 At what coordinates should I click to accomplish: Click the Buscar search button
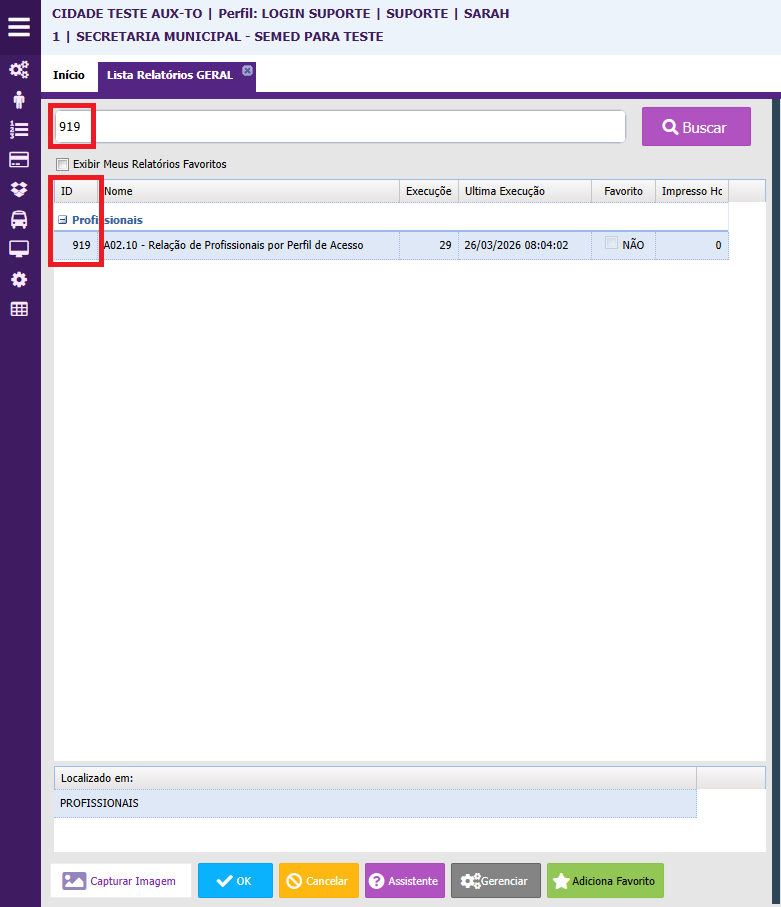click(x=696, y=127)
